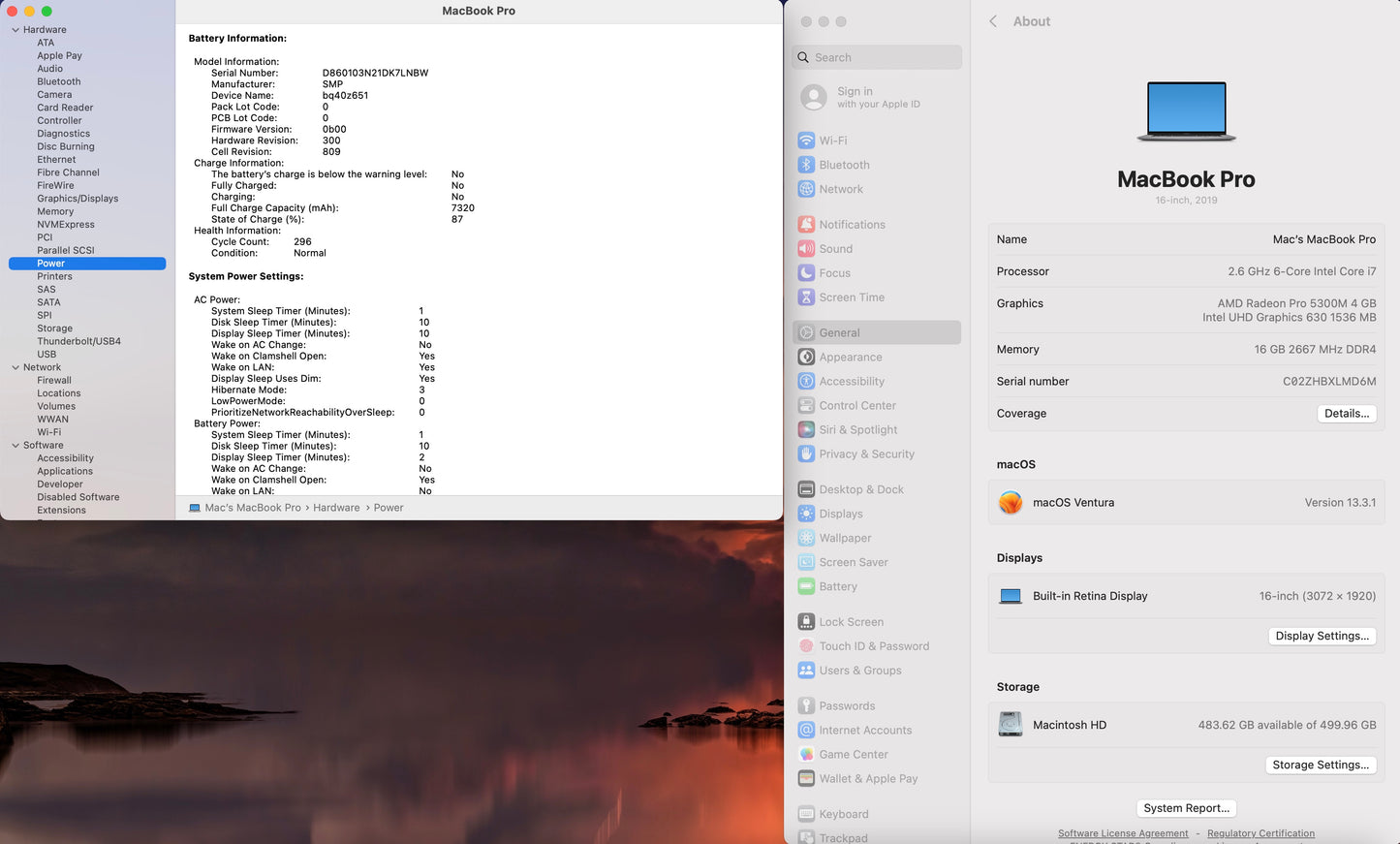Collapse the Software tree section

click(x=16, y=446)
